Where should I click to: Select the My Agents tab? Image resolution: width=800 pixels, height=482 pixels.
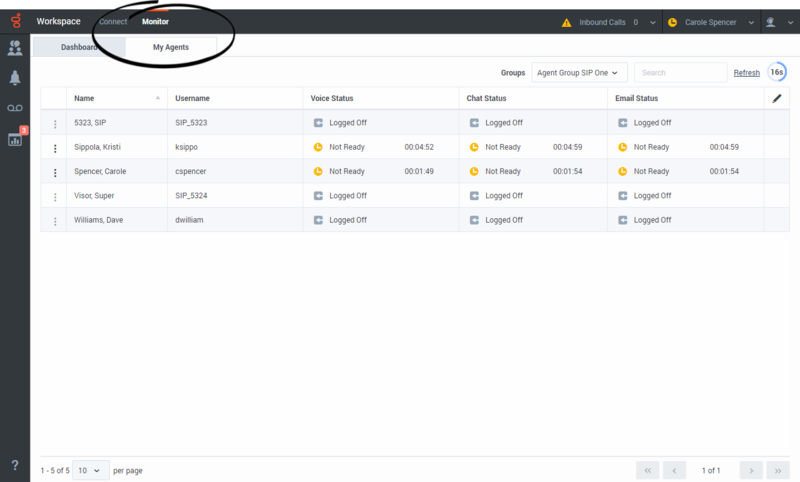click(x=170, y=47)
